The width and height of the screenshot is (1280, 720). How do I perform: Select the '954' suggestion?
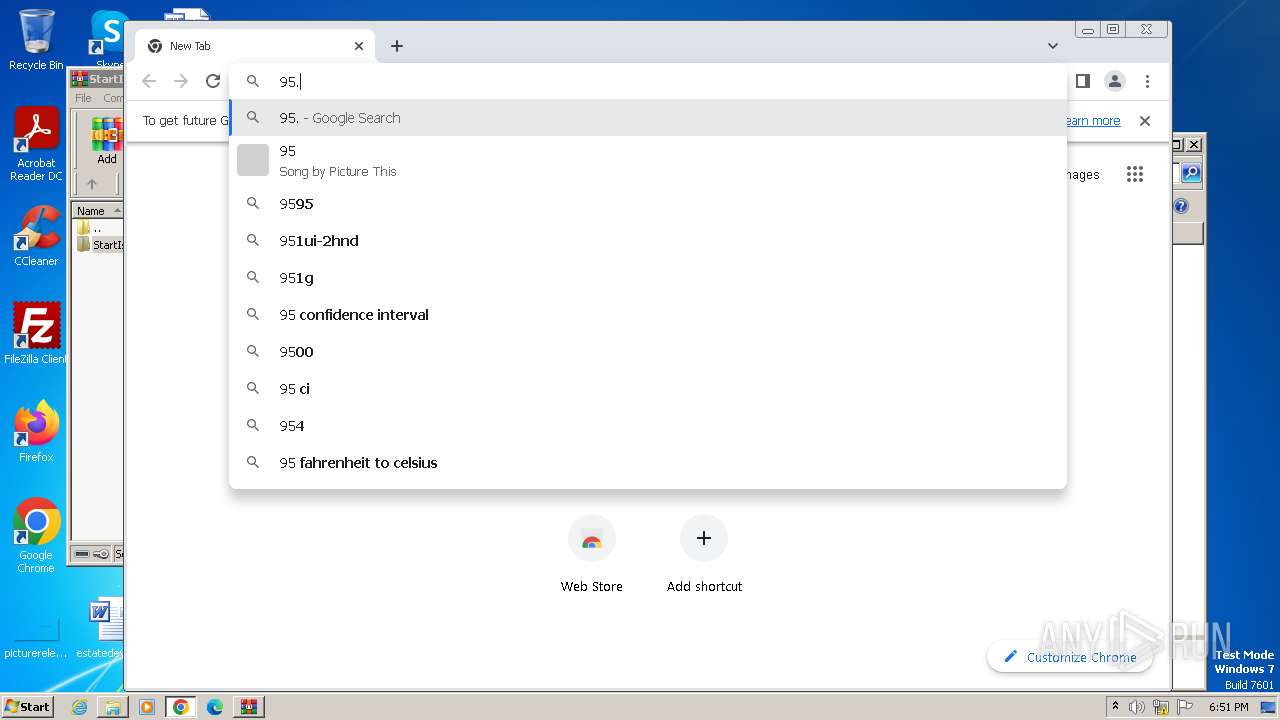(648, 426)
